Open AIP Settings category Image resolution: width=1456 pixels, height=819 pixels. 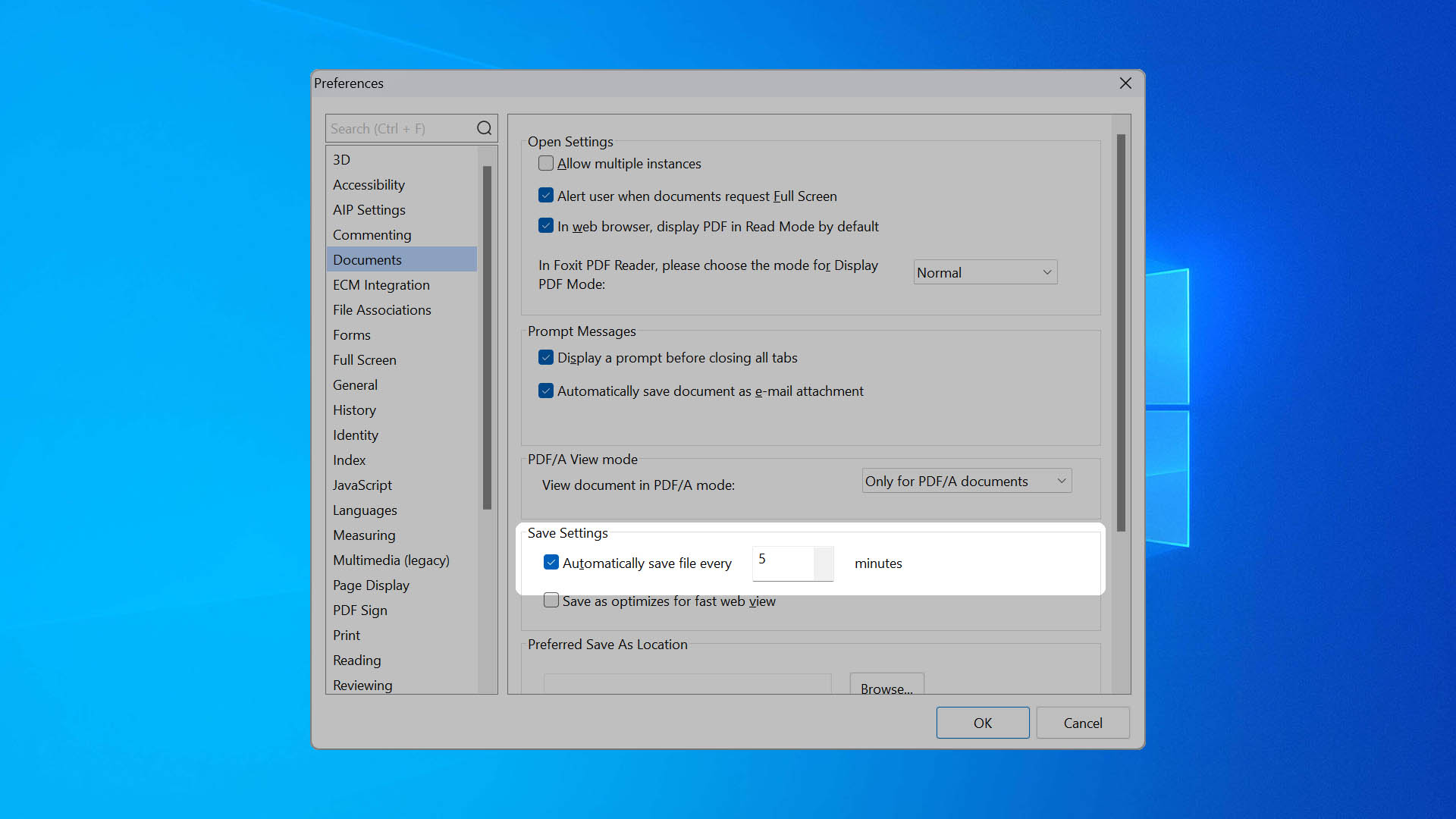[402, 209]
